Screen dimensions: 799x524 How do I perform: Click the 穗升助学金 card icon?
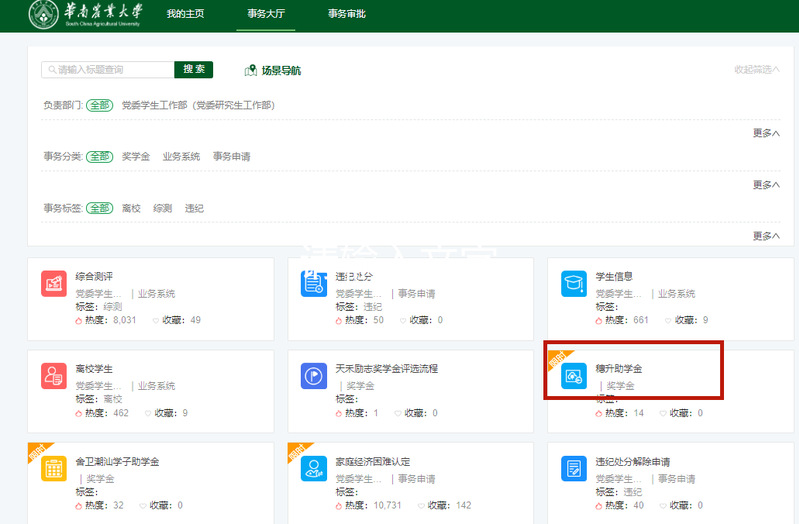point(574,376)
